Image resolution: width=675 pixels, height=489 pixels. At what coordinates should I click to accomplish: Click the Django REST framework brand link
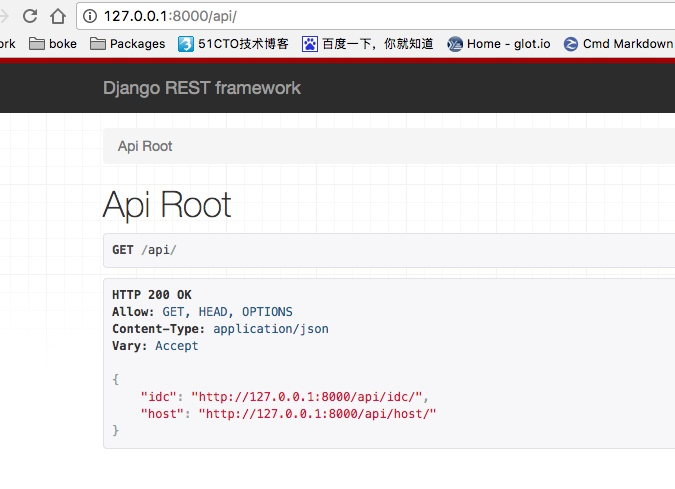tap(201, 88)
